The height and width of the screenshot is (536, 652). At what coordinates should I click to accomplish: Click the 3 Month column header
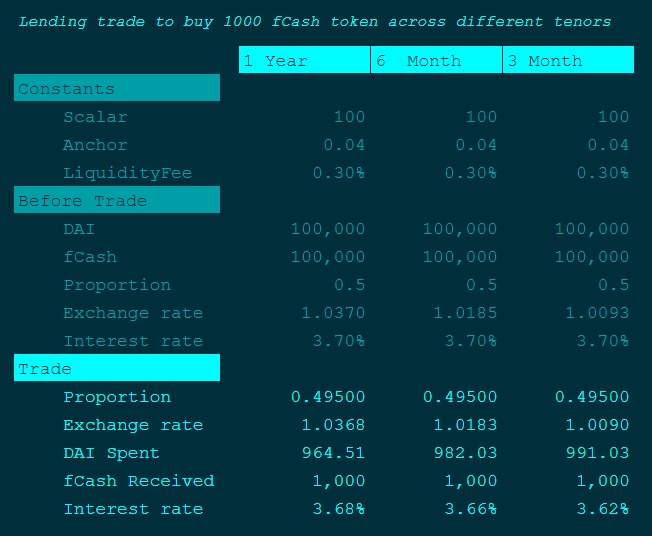pos(568,60)
